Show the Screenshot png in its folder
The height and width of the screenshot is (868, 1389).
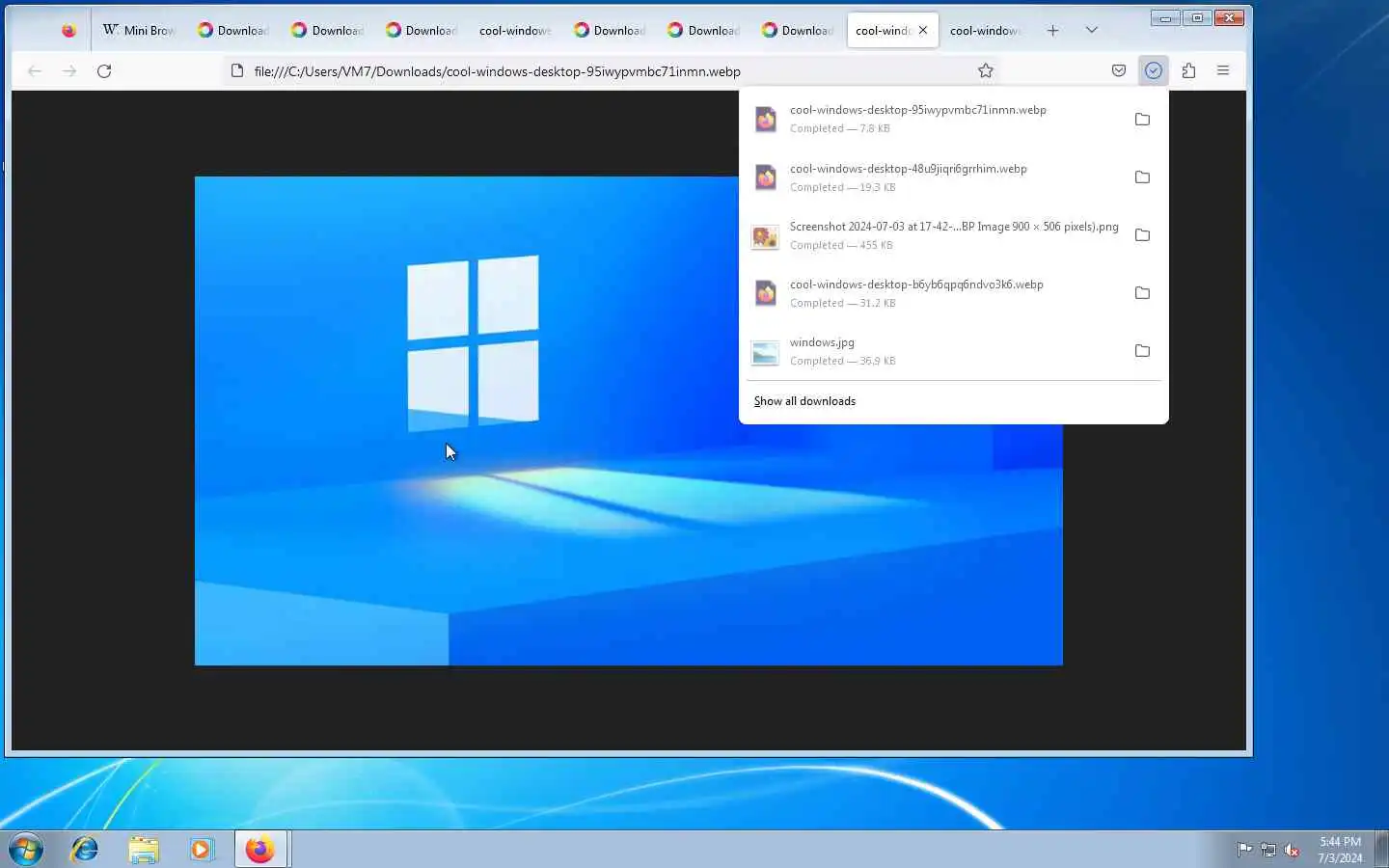point(1142,235)
